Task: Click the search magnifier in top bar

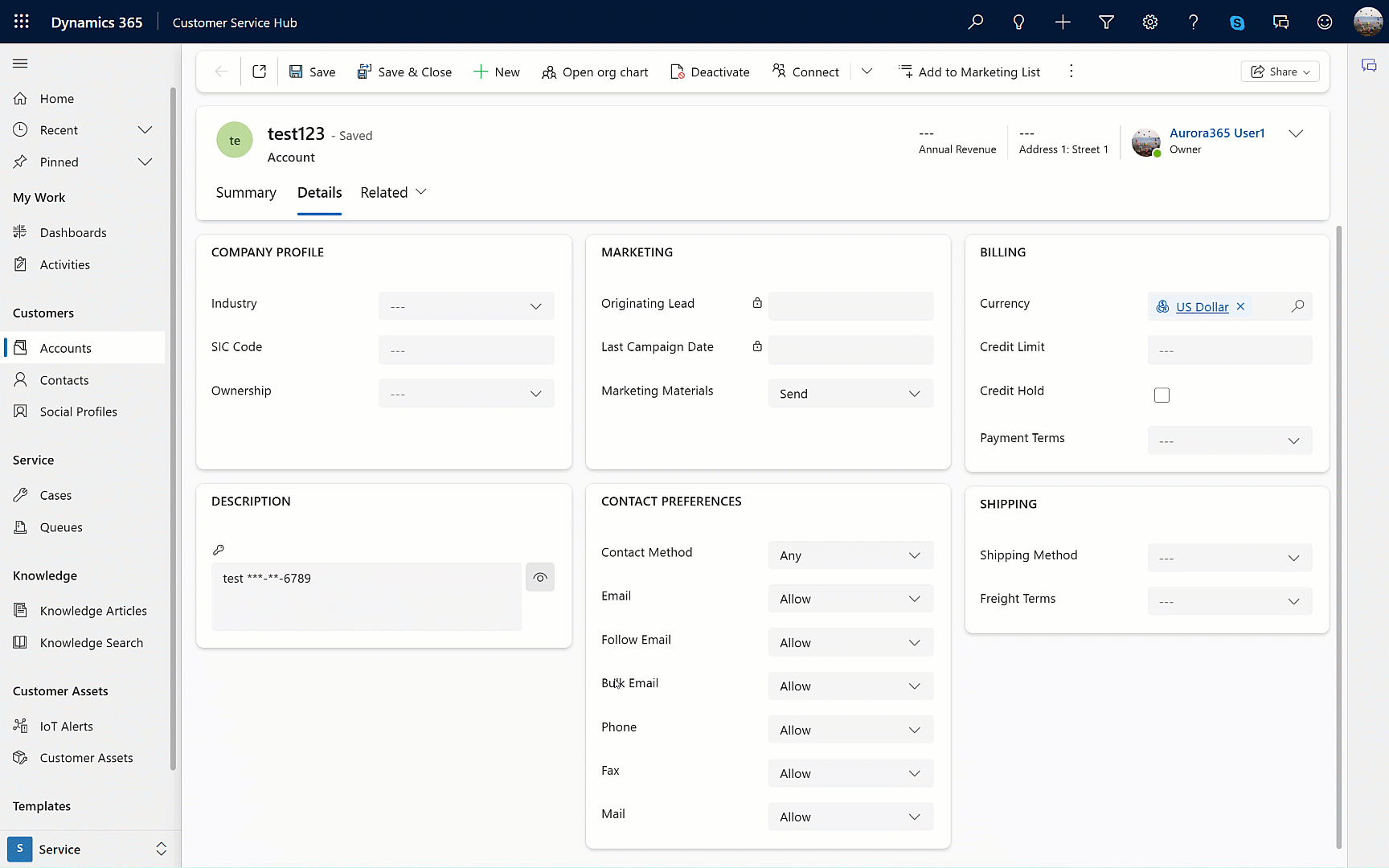Action: point(975,22)
